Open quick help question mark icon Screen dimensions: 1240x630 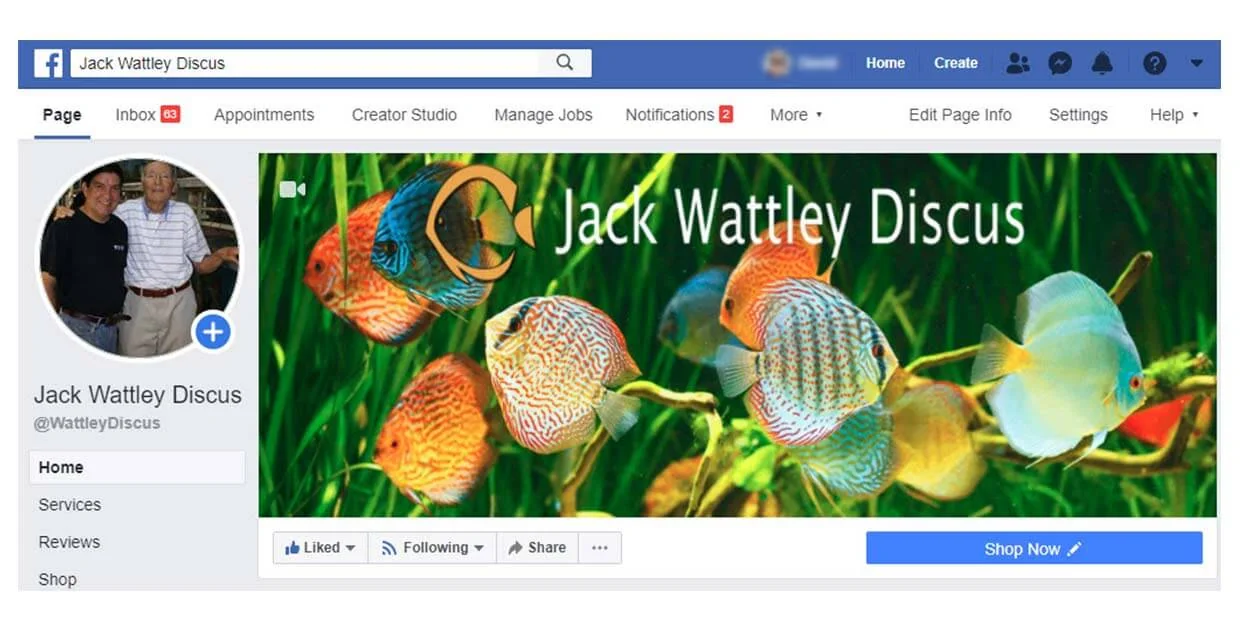[x=1155, y=63]
